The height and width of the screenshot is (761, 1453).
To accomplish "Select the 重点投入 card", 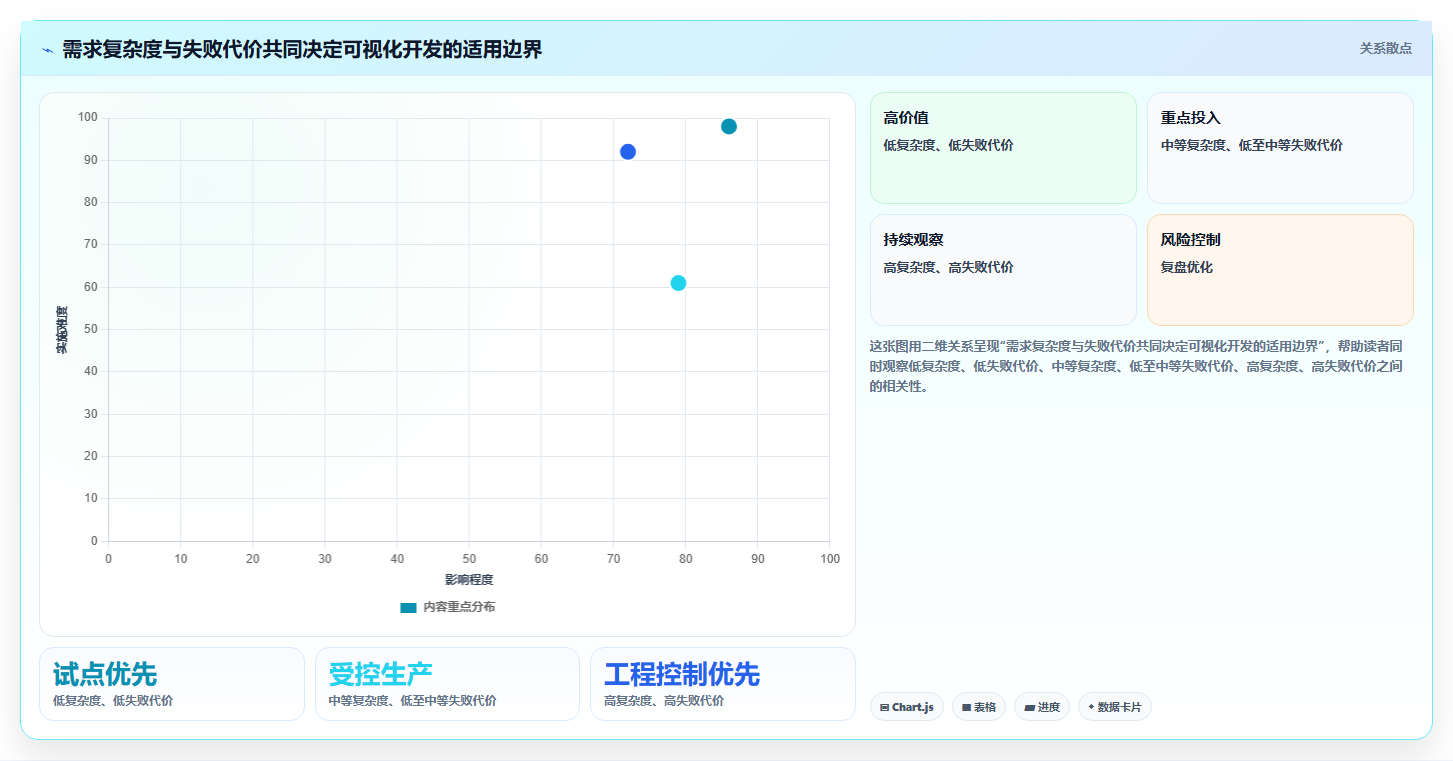I will pos(1280,148).
